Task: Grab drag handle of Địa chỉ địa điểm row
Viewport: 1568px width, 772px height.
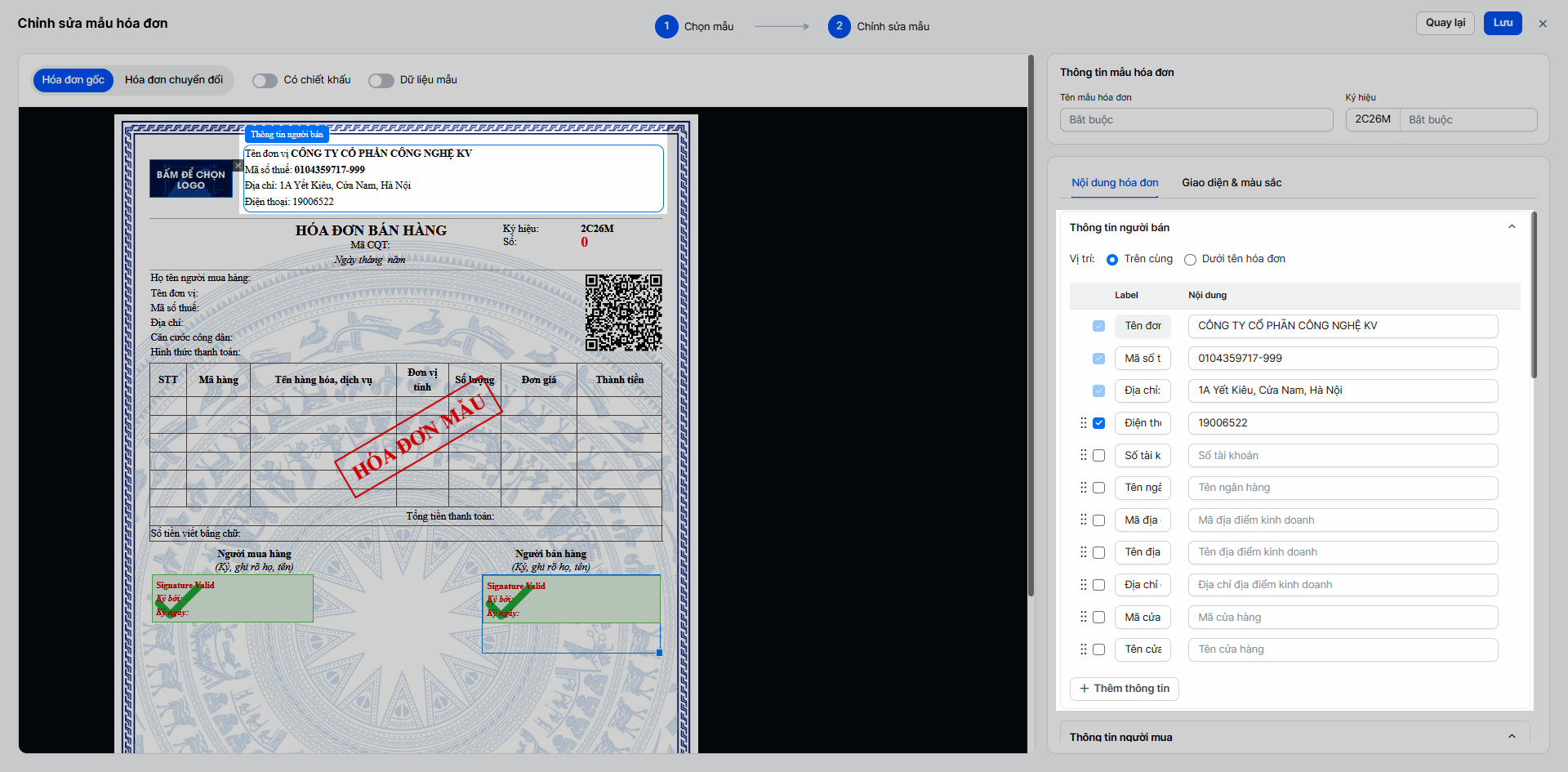Action: (x=1084, y=585)
